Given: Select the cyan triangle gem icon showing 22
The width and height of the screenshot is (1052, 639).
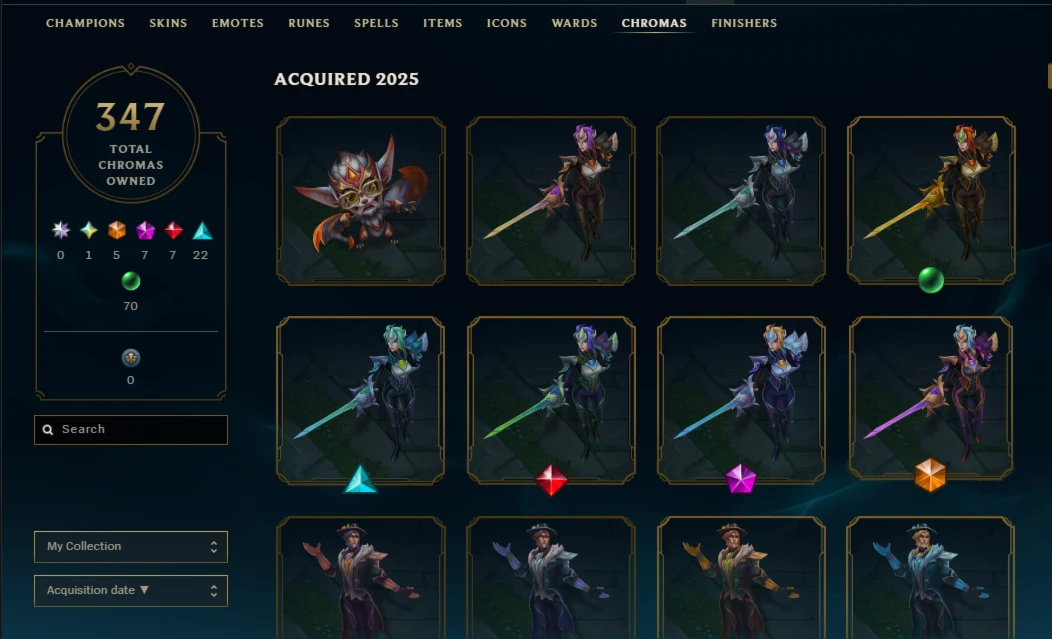Looking at the screenshot, I should coord(202,231).
